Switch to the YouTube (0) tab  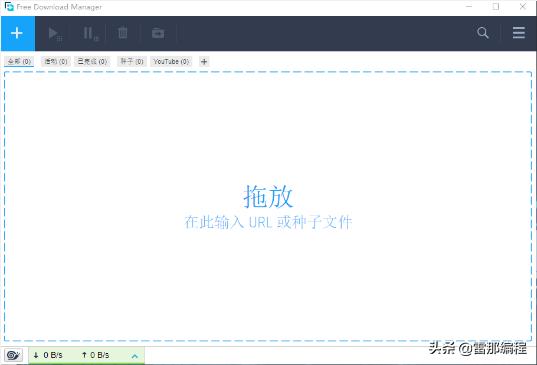(x=171, y=62)
